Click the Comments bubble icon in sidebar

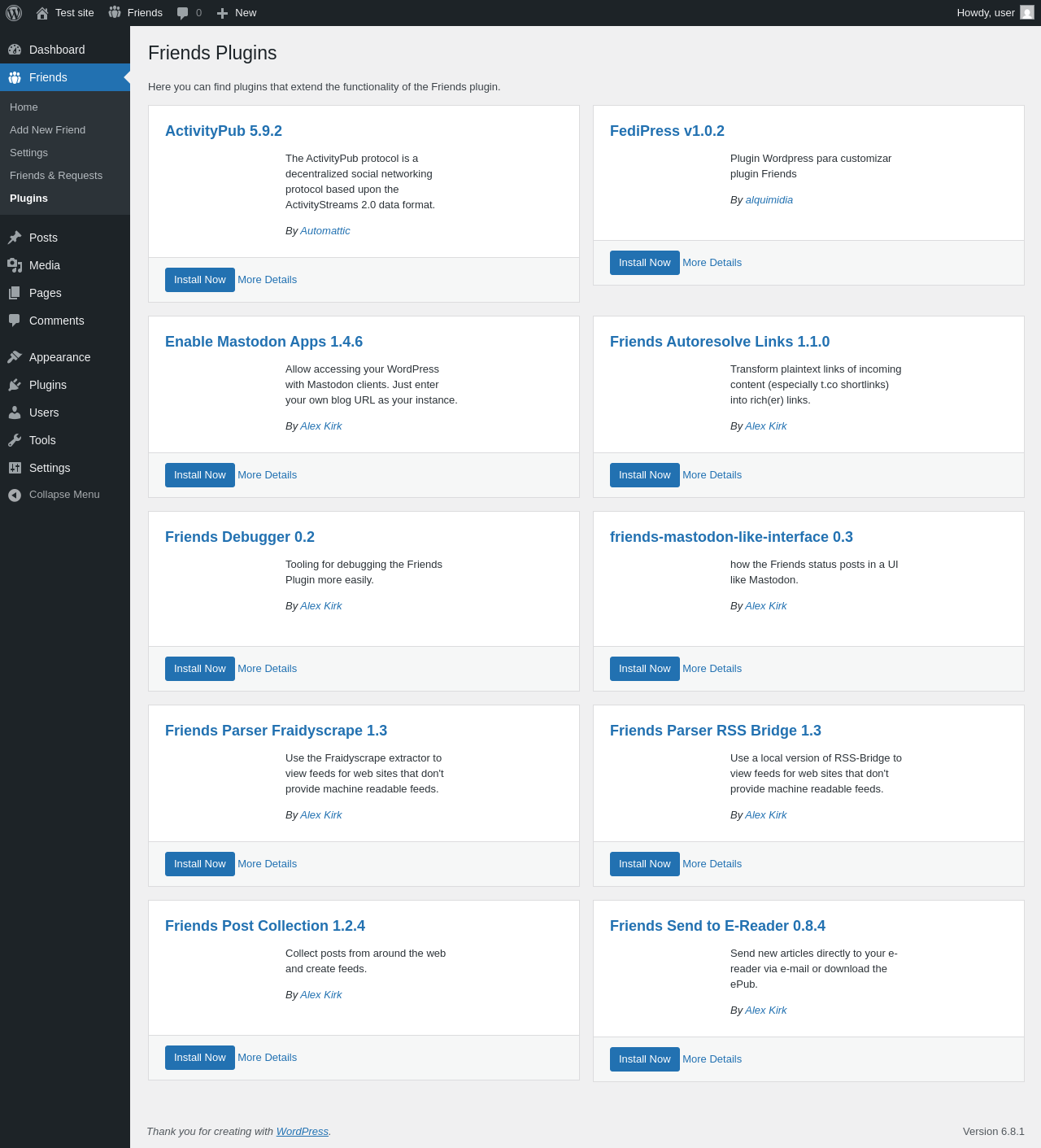pos(15,321)
